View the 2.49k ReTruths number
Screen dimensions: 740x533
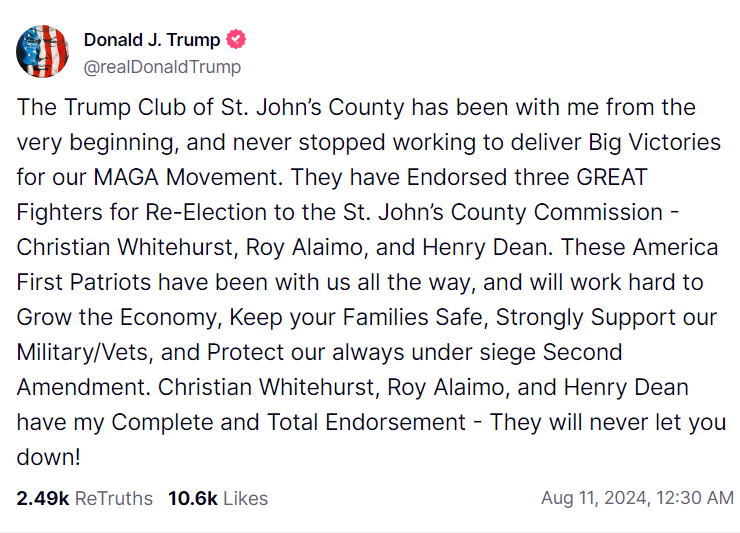click(x=43, y=498)
